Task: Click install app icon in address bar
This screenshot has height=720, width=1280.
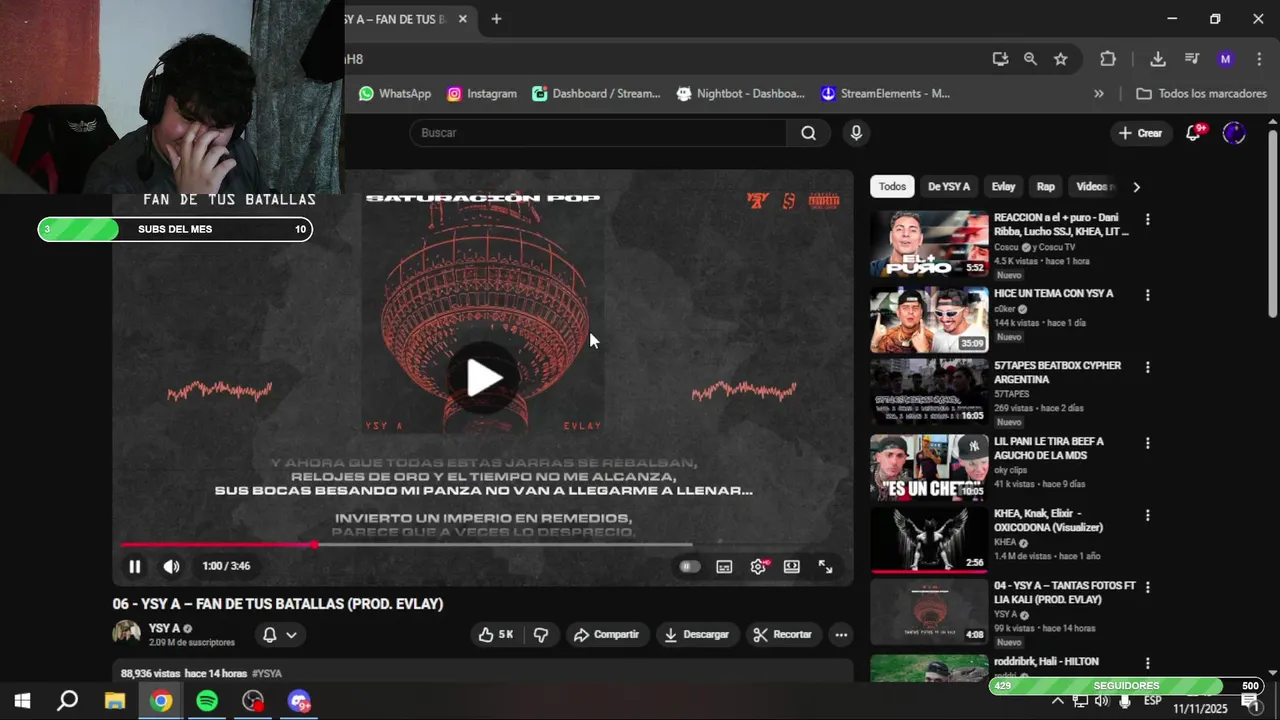Action: (1000, 59)
